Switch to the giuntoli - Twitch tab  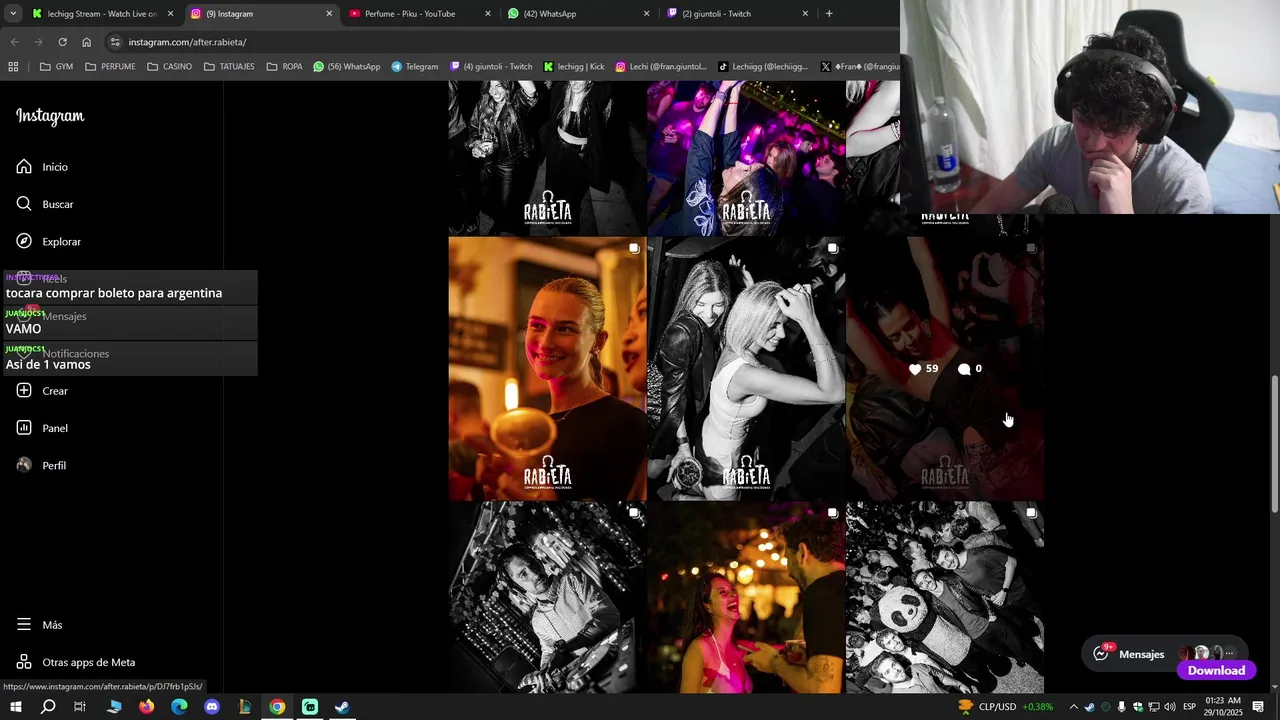[736, 14]
